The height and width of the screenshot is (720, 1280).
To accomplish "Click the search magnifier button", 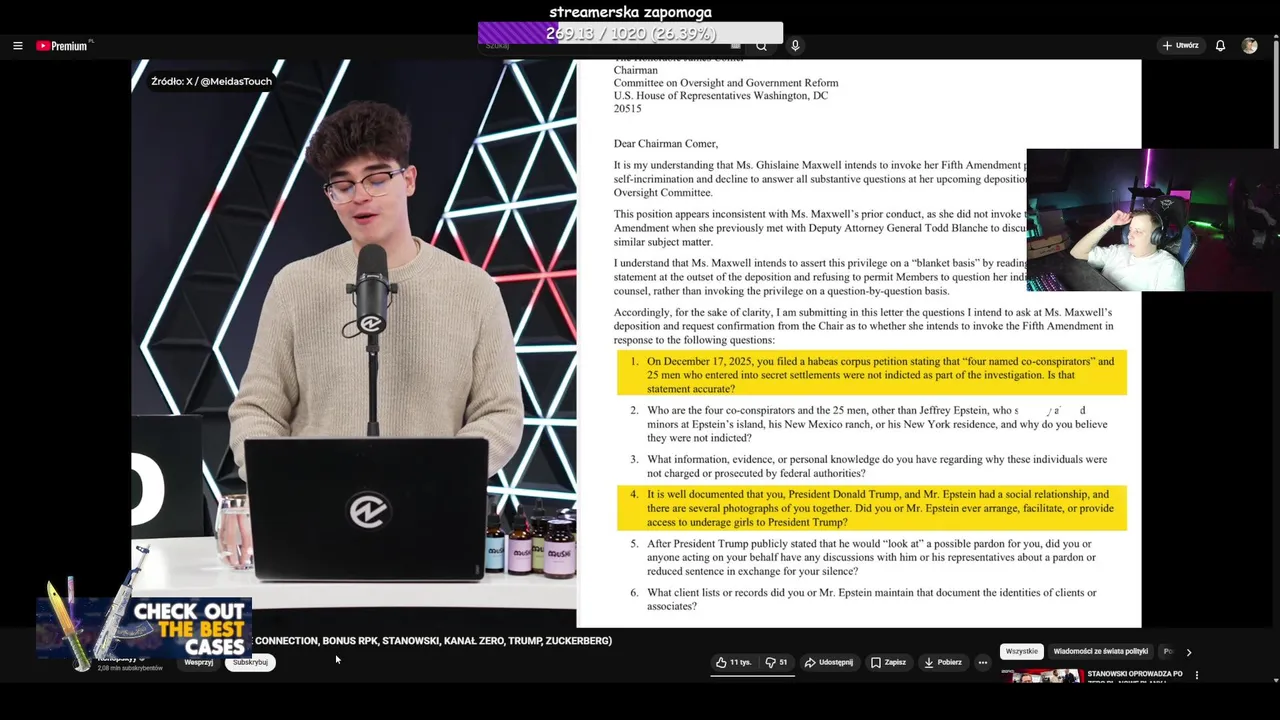I will [x=761, y=46].
